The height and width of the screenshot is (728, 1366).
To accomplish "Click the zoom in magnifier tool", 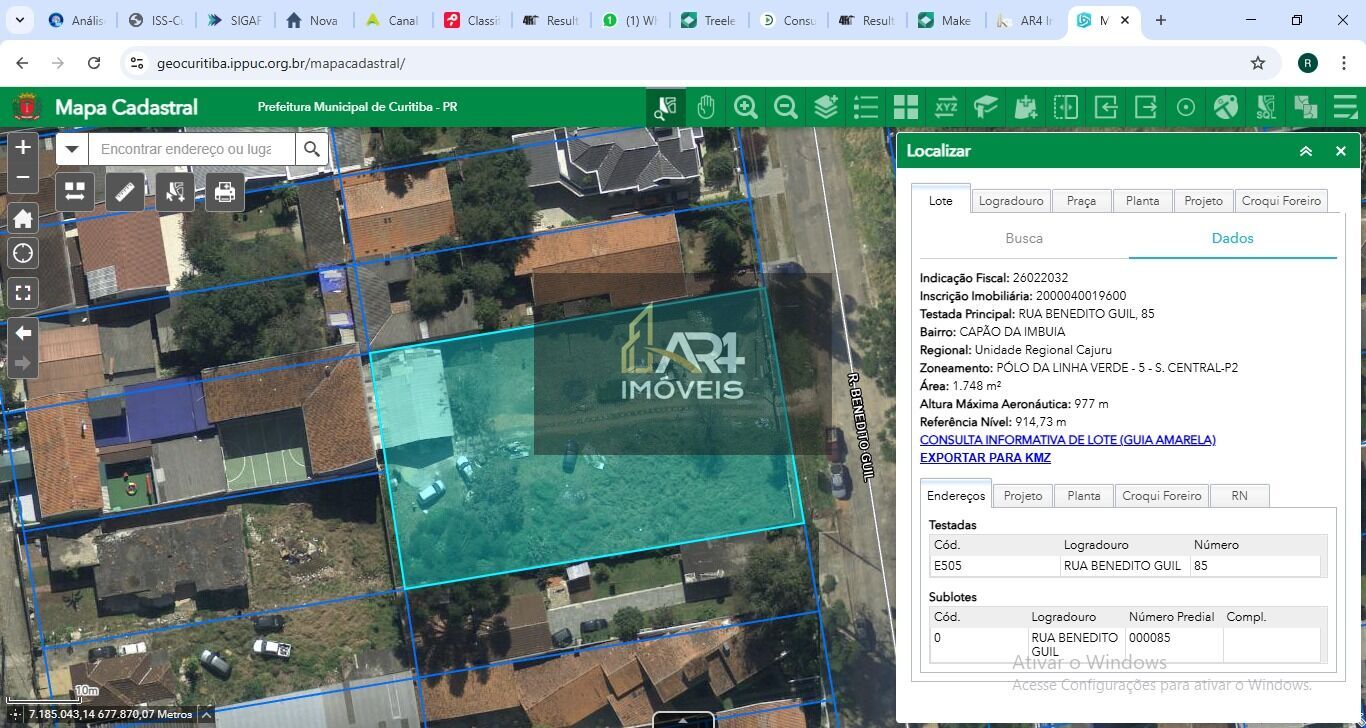I will click(746, 107).
